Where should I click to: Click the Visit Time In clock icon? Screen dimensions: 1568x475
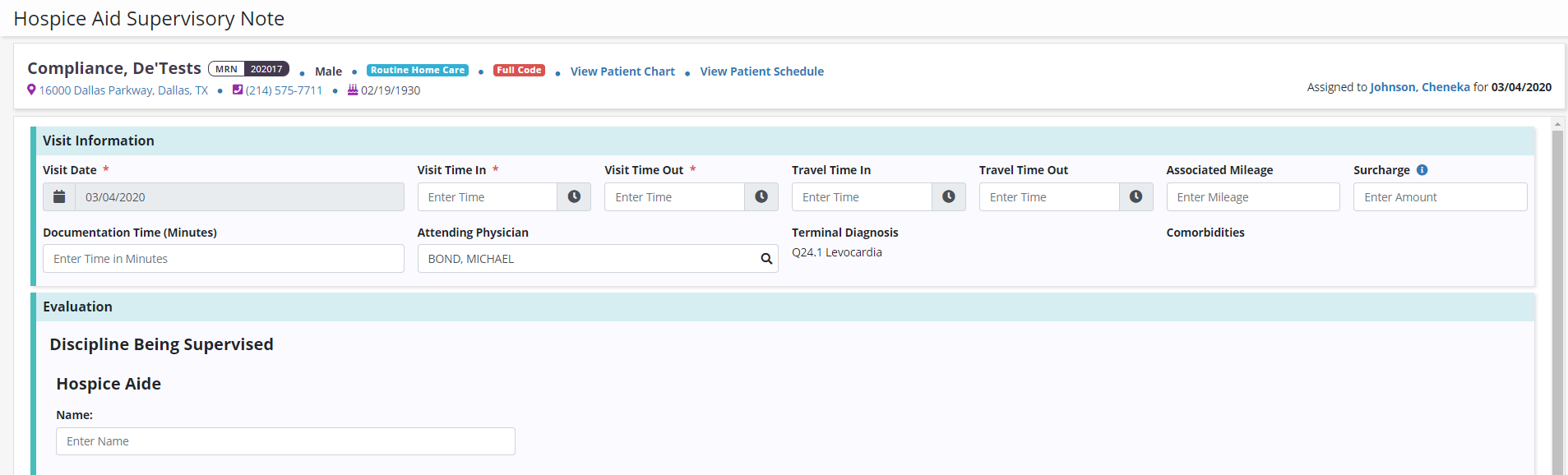574,197
